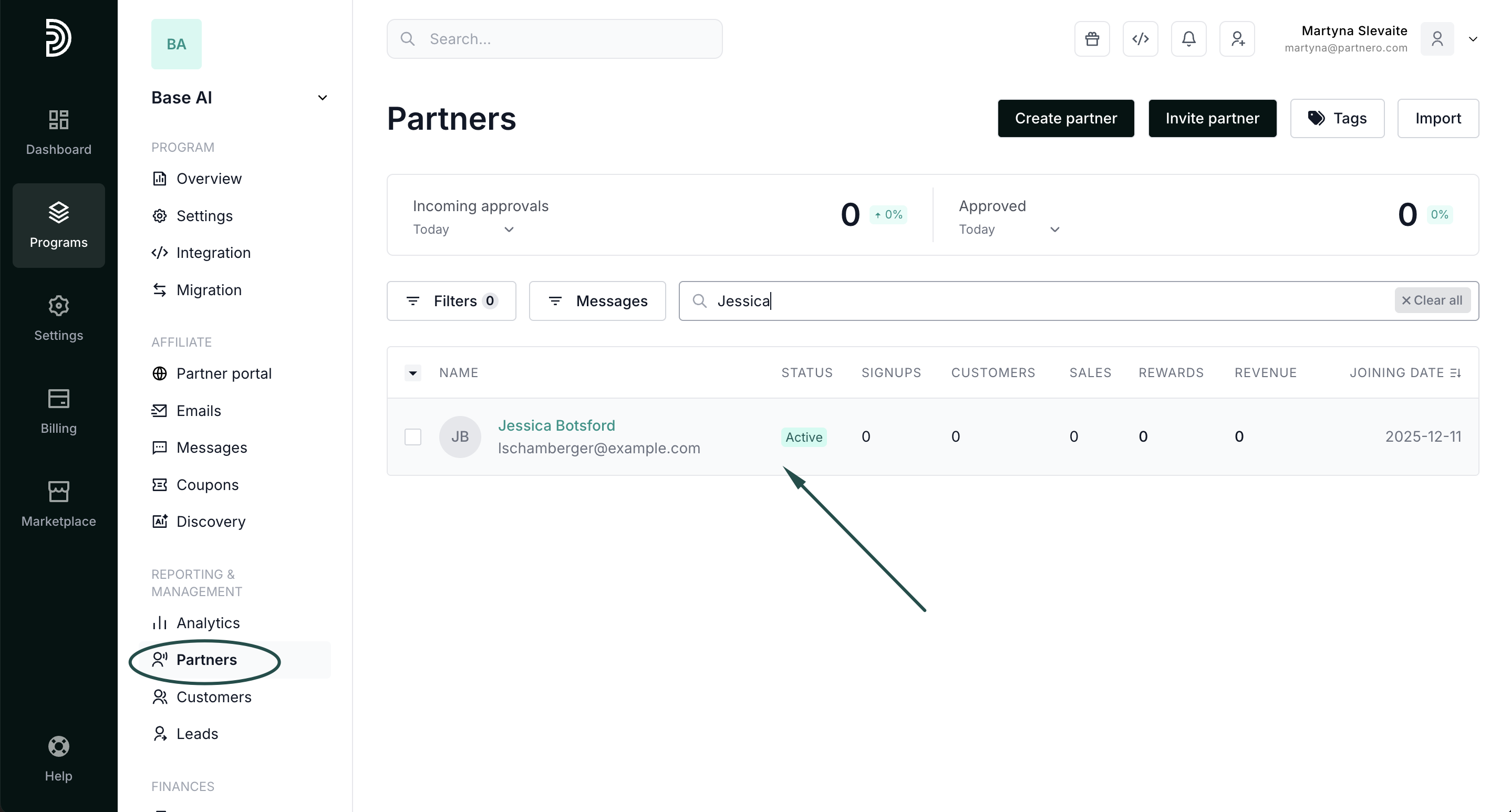Open Dashboard from the left rail
This screenshot has width=1511, height=812.
(x=59, y=132)
